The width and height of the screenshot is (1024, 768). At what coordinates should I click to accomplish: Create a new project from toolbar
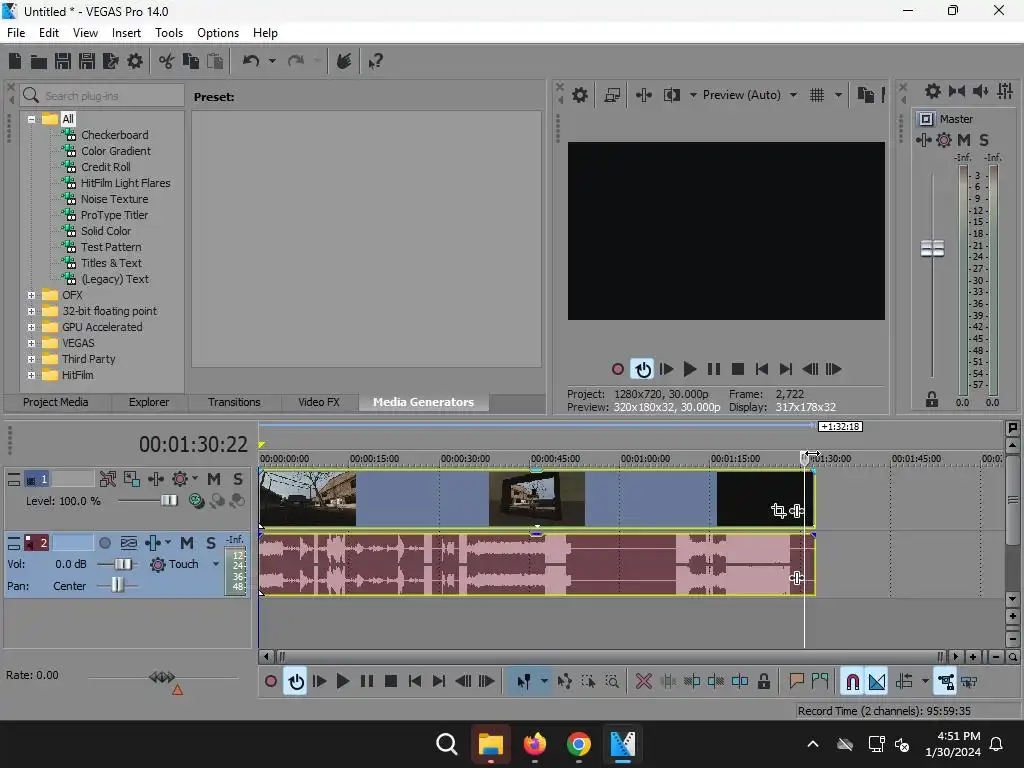click(15, 61)
